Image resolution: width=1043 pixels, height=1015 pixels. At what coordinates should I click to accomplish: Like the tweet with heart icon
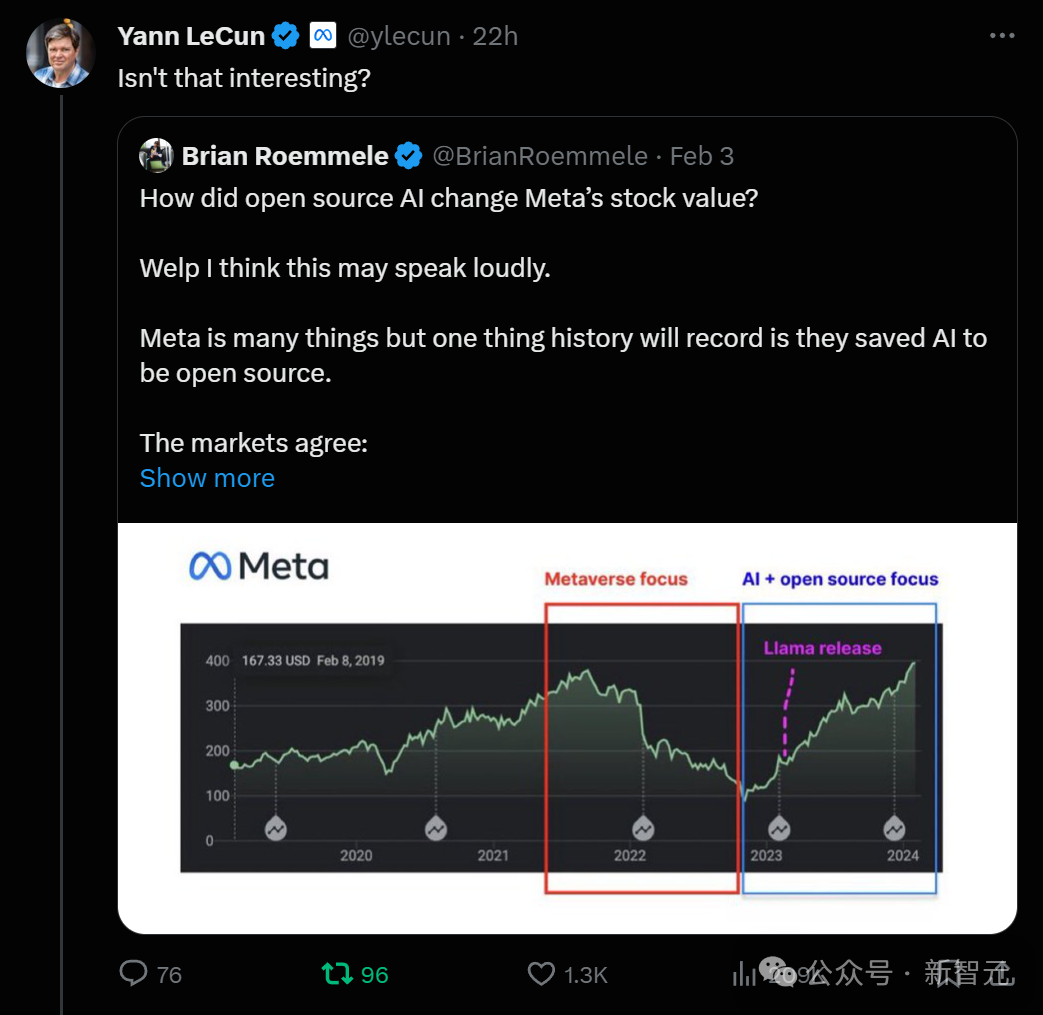(x=541, y=974)
